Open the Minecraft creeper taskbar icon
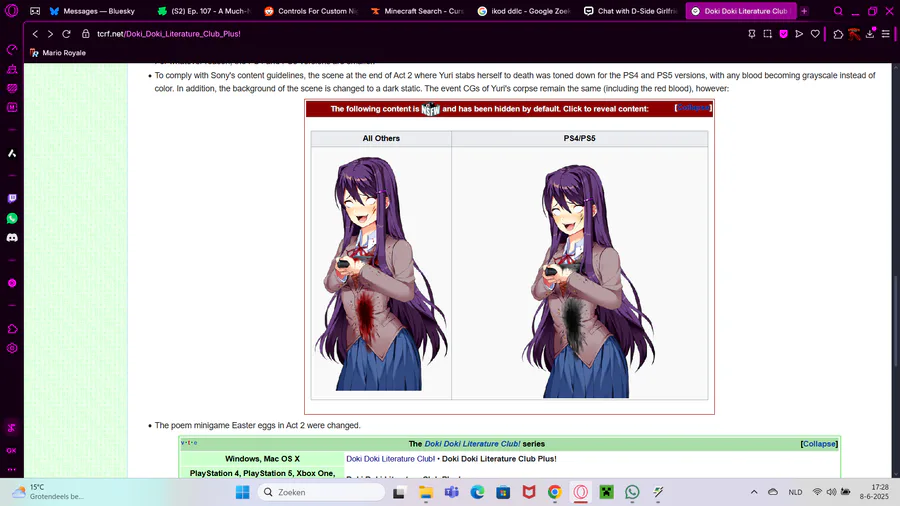 pos(606,492)
